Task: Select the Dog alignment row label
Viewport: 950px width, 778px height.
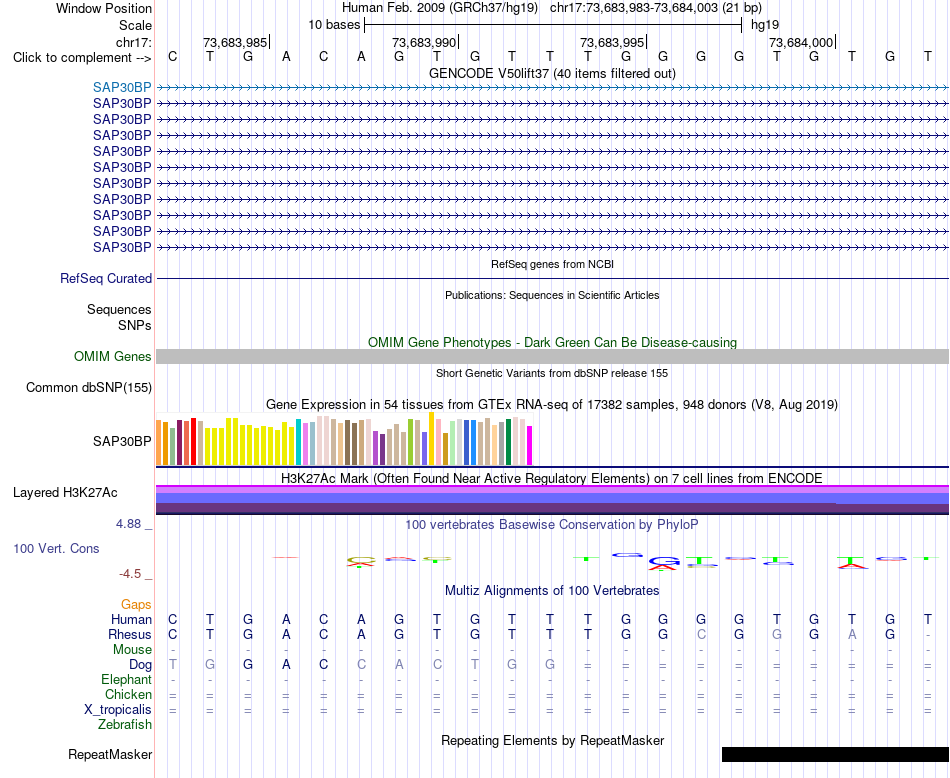Action: [x=140, y=665]
